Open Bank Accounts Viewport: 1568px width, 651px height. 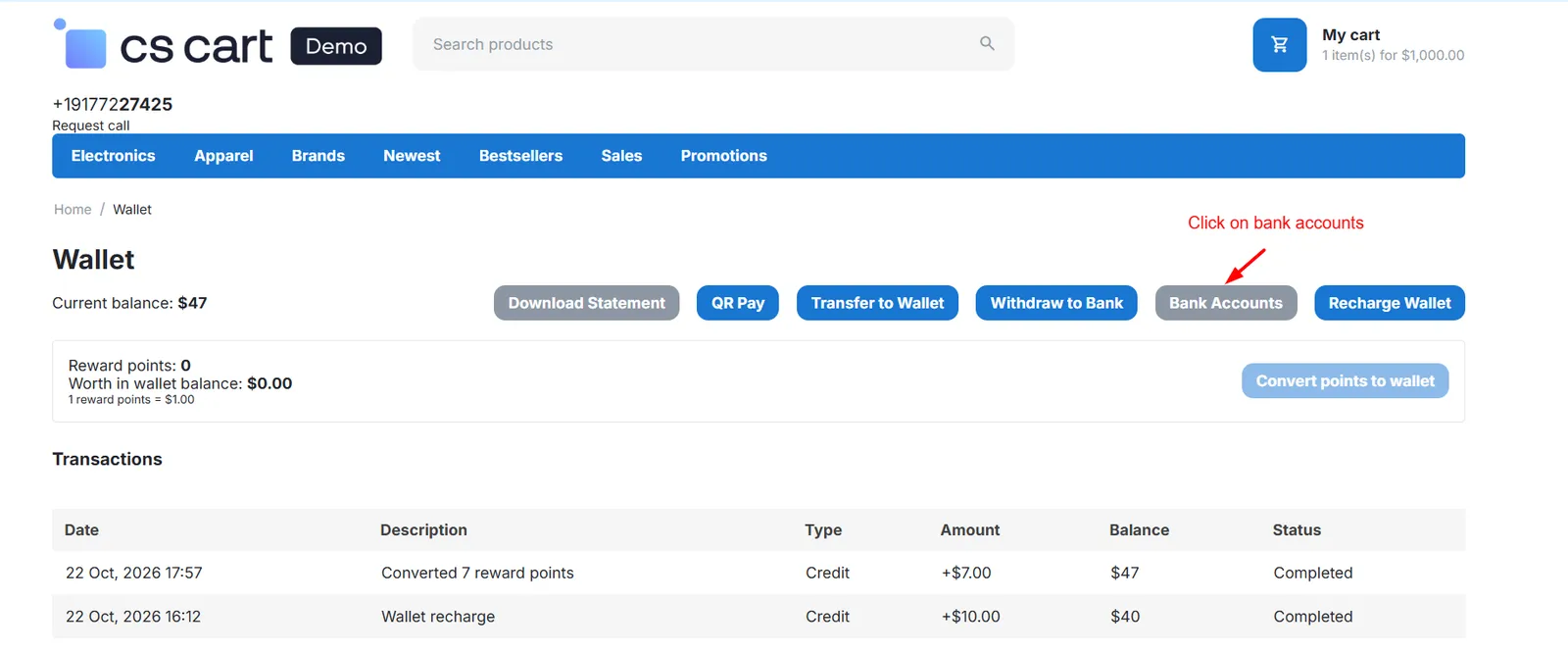[1226, 303]
